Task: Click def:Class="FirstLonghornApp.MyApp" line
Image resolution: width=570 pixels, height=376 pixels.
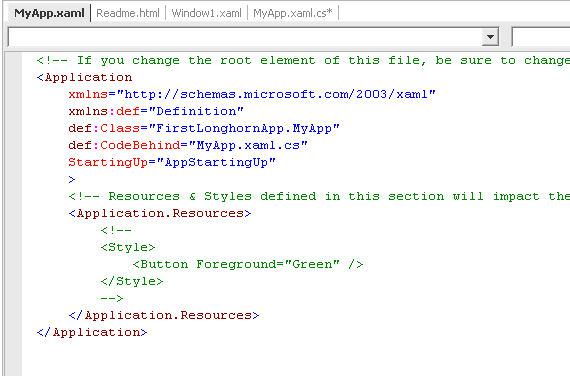Action: 204,128
